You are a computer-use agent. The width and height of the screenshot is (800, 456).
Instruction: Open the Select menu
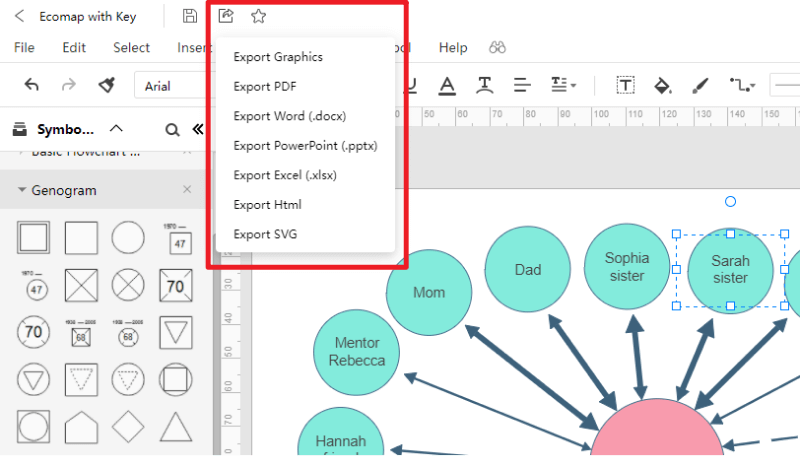[132, 48]
